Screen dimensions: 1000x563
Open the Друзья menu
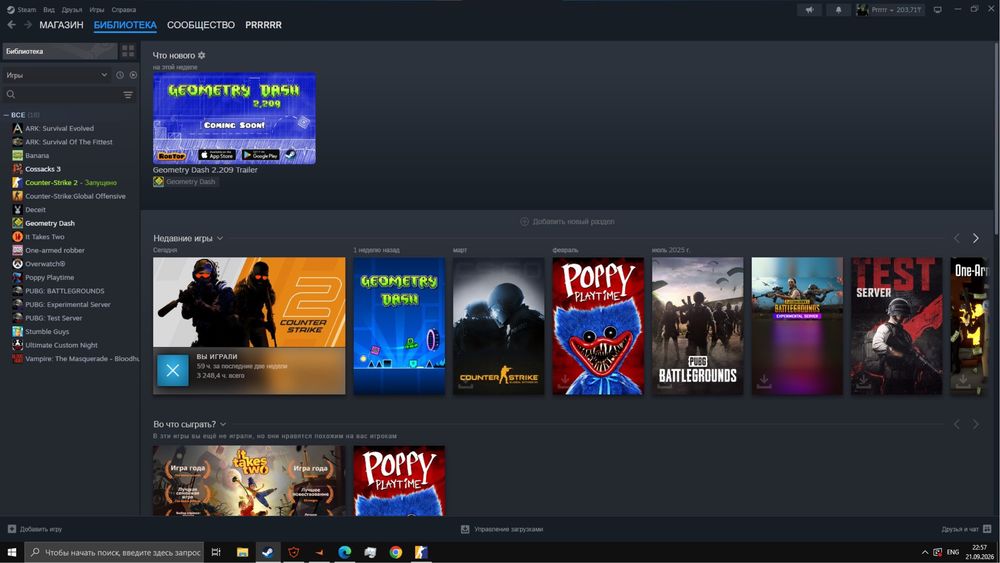pos(71,10)
